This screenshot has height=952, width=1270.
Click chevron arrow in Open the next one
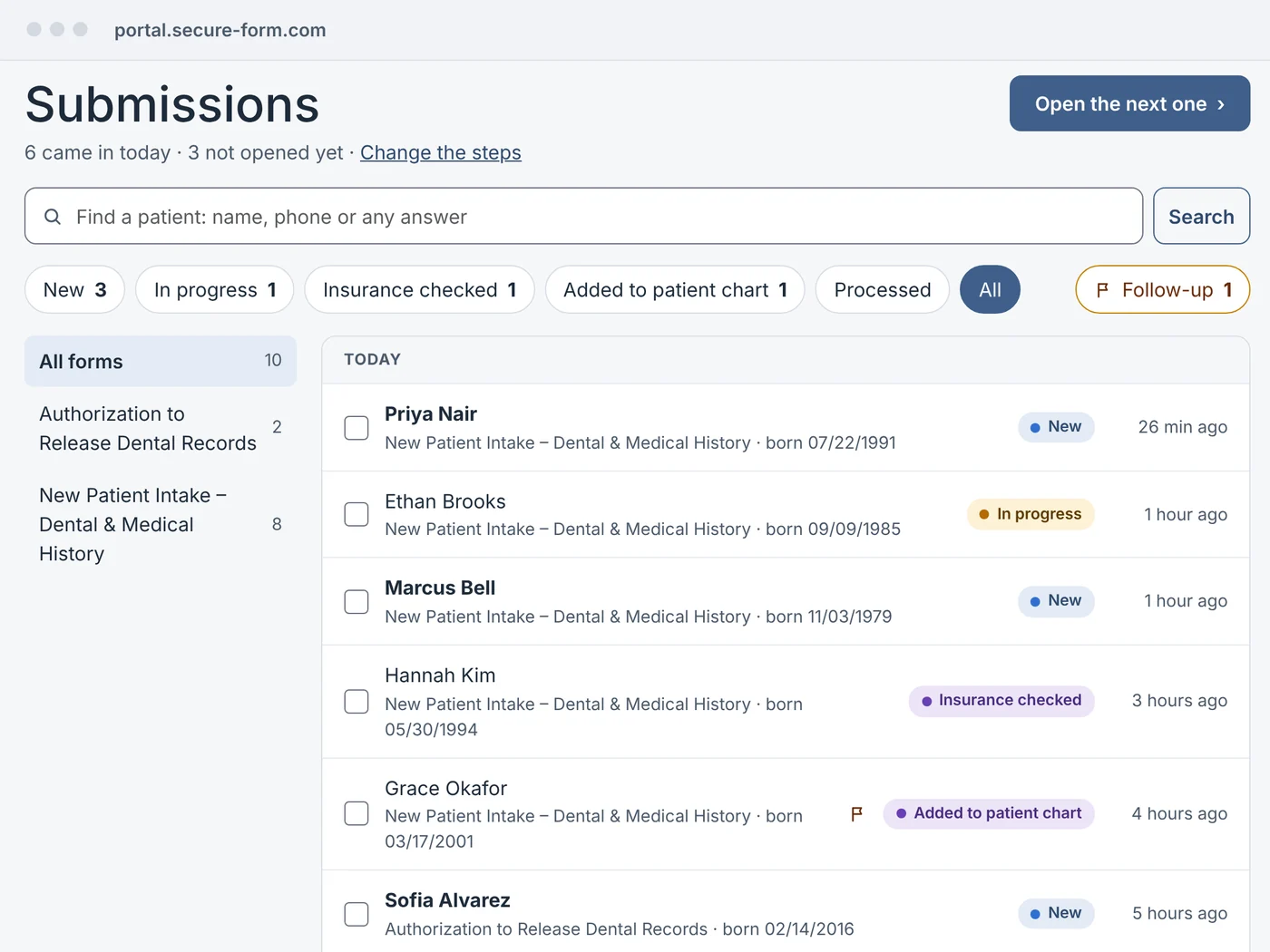[x=1221, y=104]
